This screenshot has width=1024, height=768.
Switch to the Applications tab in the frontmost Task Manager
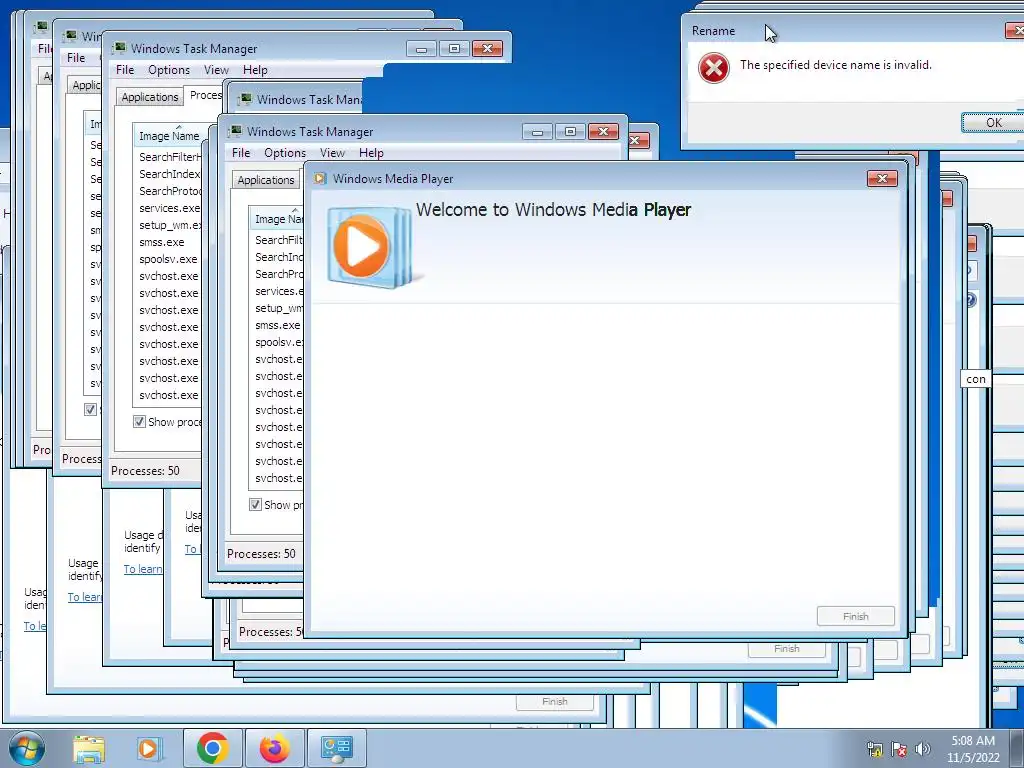(266, 180)
